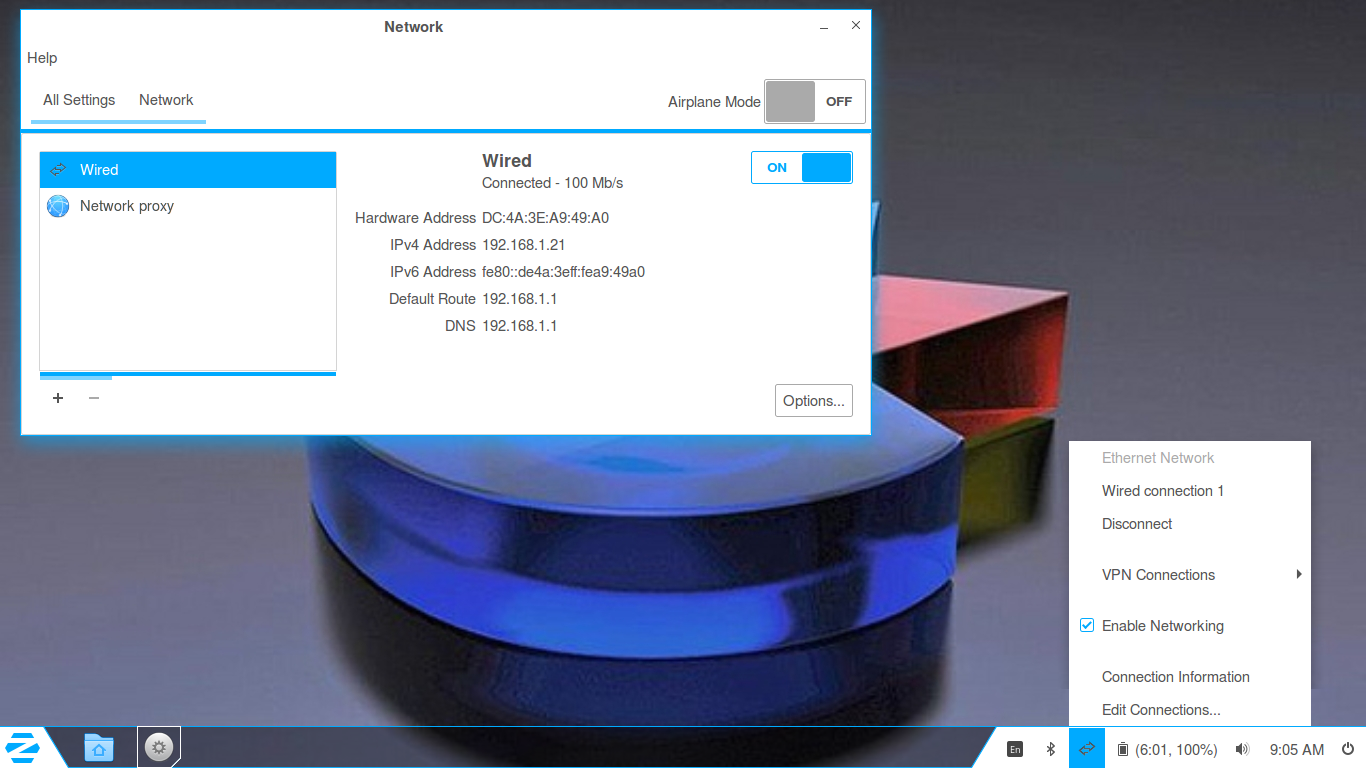Click the volume speaker icon
The image size is (1366, 768).
pos(1242,749)
